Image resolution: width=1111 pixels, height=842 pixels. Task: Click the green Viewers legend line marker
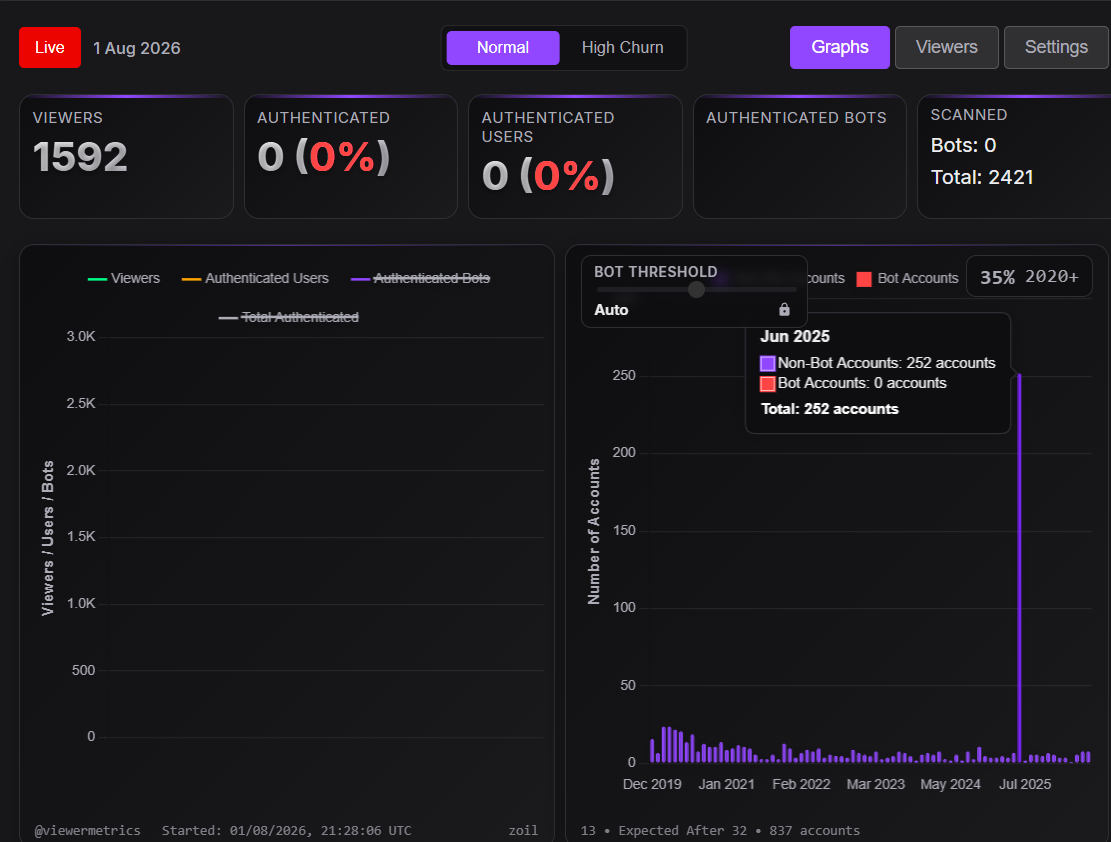[97, 279]
